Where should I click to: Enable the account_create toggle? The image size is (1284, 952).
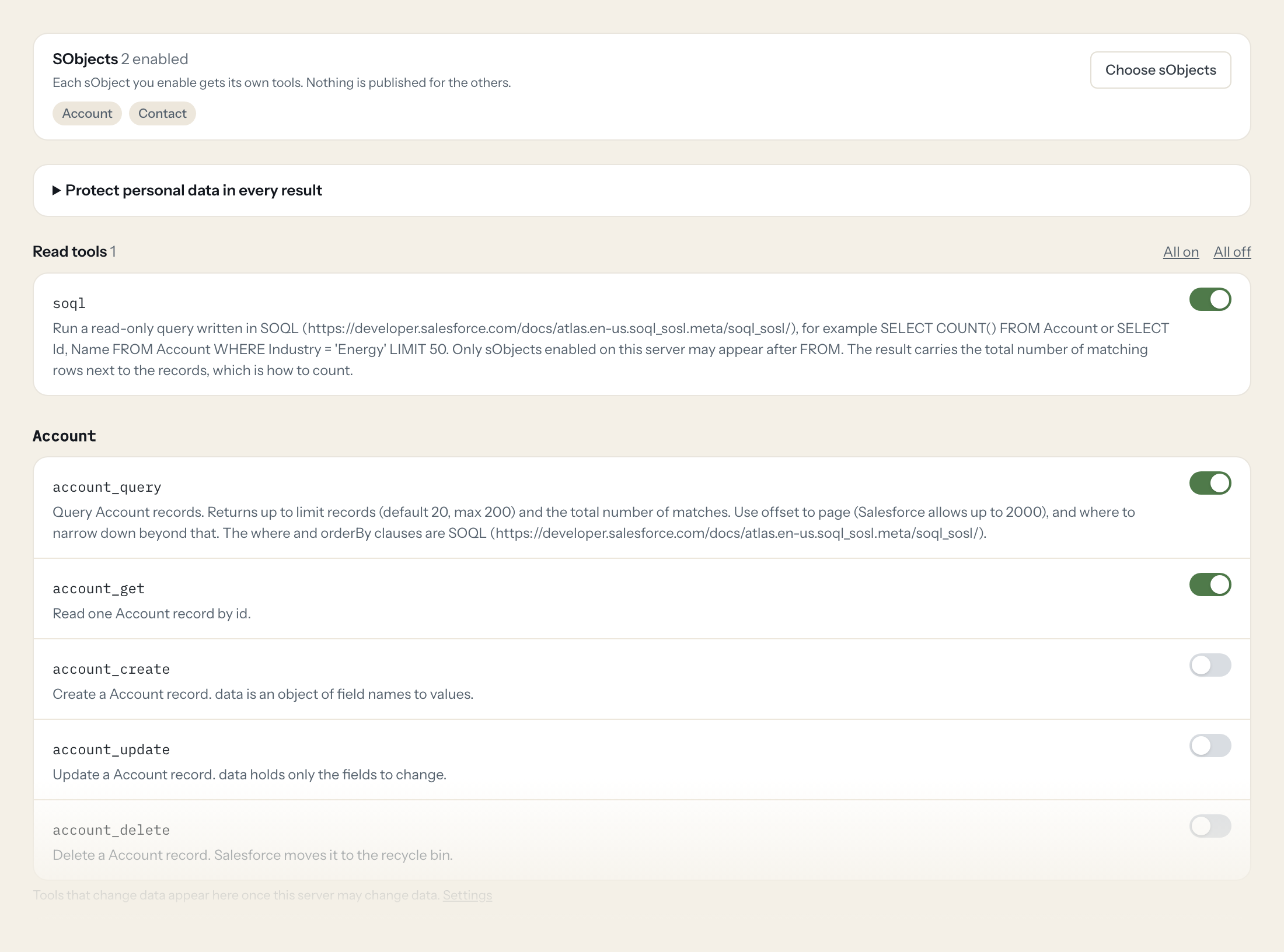1210,665
